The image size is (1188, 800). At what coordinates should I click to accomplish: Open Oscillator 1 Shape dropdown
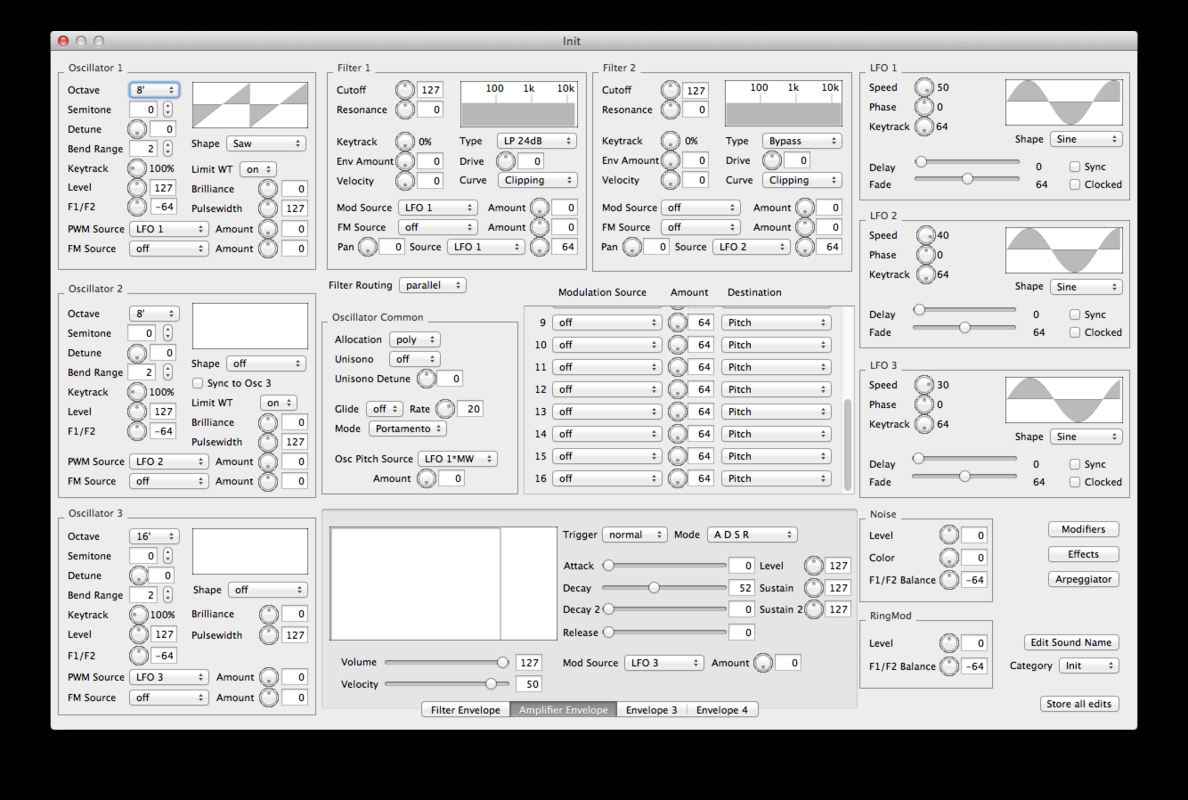pyautogui.click(x=265, y=144)
